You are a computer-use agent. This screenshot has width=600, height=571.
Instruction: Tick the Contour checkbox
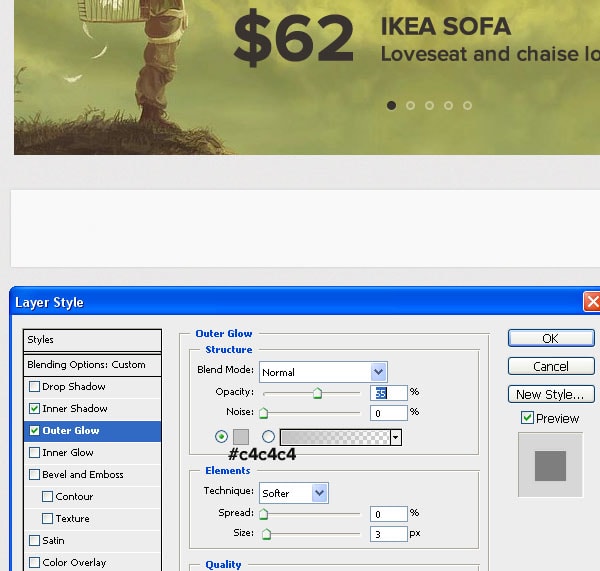(x=47, y=497)
